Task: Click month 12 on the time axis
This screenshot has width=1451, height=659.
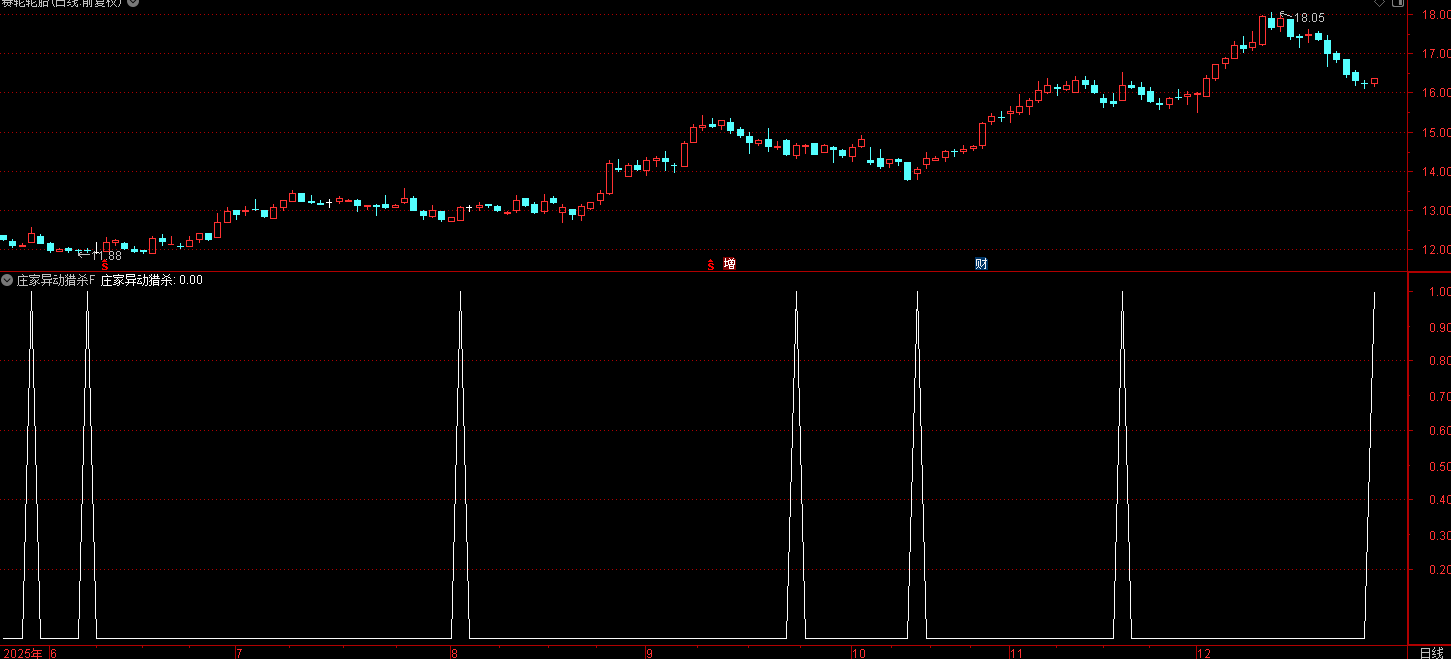Action: point(1205,654)
